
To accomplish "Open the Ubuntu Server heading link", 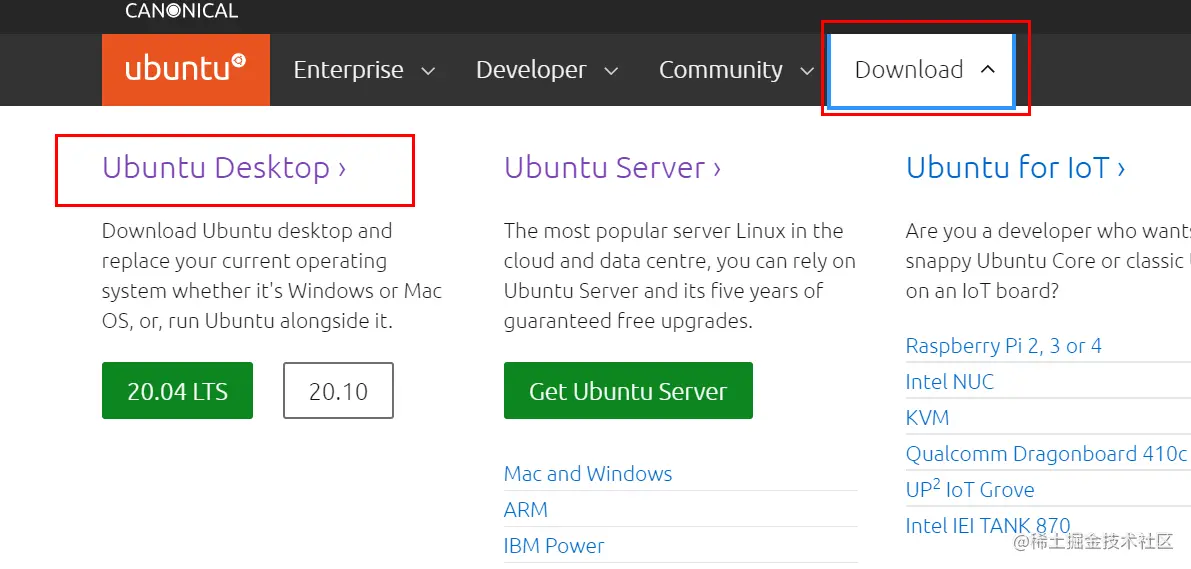I will point(612,168).
